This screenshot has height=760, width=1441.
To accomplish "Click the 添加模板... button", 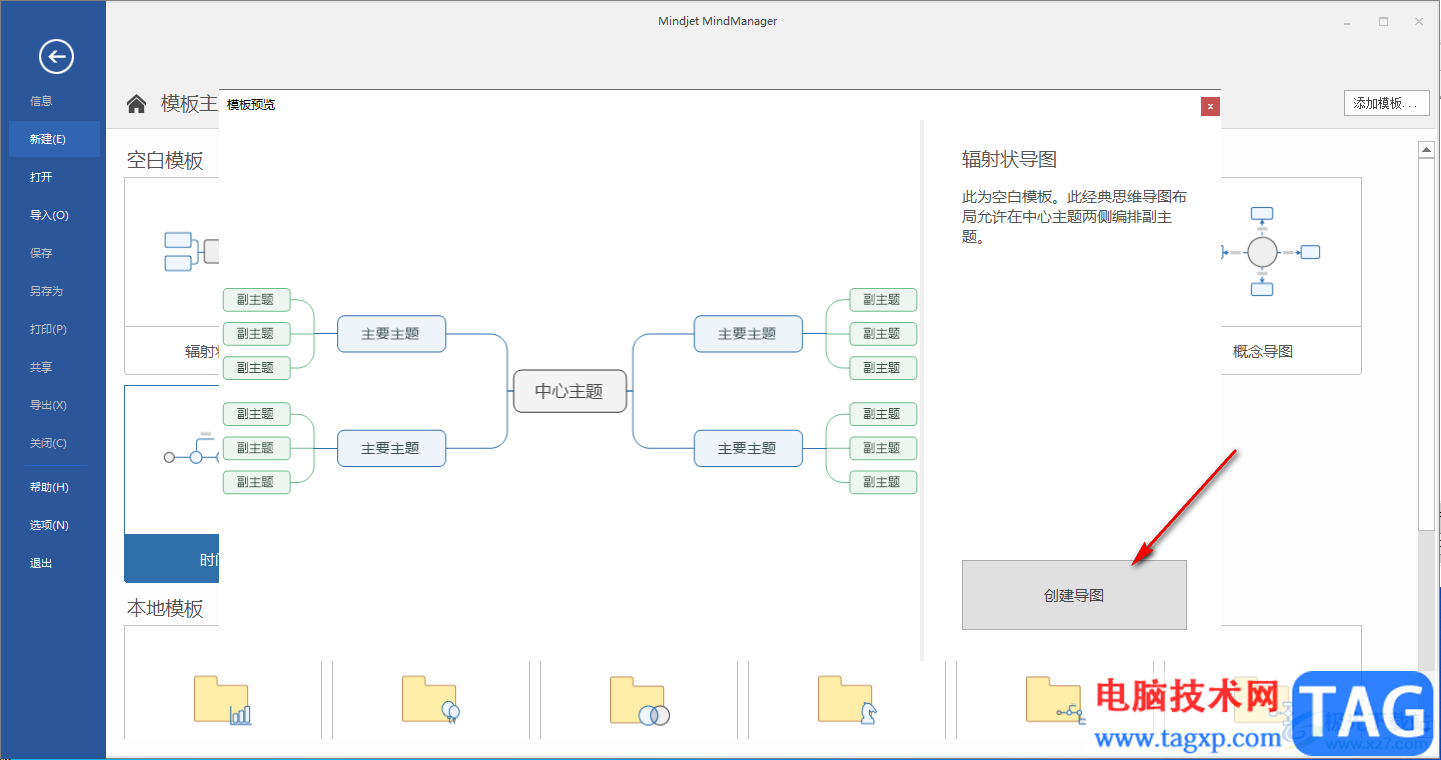I will pos(1386,103).
